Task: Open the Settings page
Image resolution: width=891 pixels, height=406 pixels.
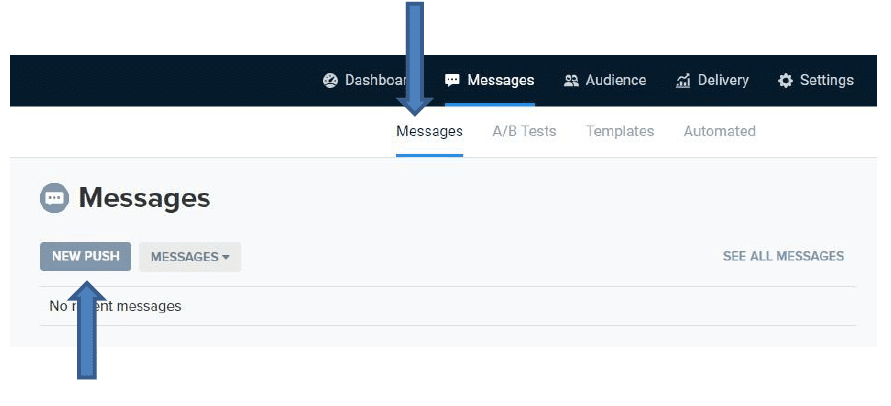Action: (x=826, y=81)
